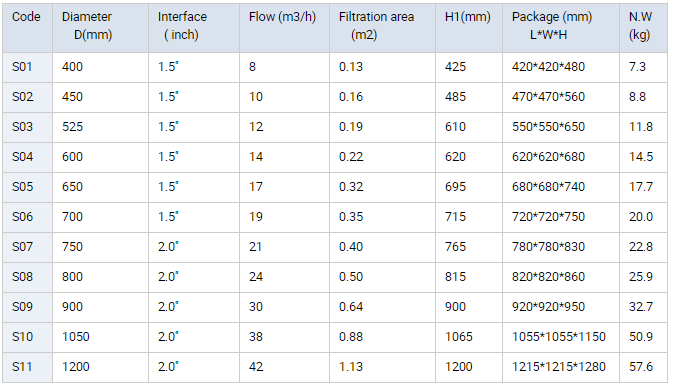
Task: Click the Package (mm) L*W*H header
Action: click(x=561, y=28)
